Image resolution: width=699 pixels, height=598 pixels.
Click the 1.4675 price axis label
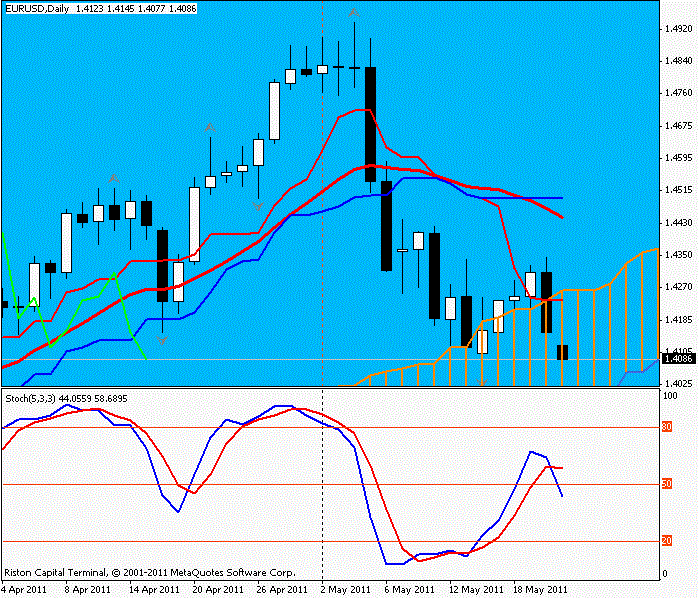pyautogui.click(x=678, y=126)
